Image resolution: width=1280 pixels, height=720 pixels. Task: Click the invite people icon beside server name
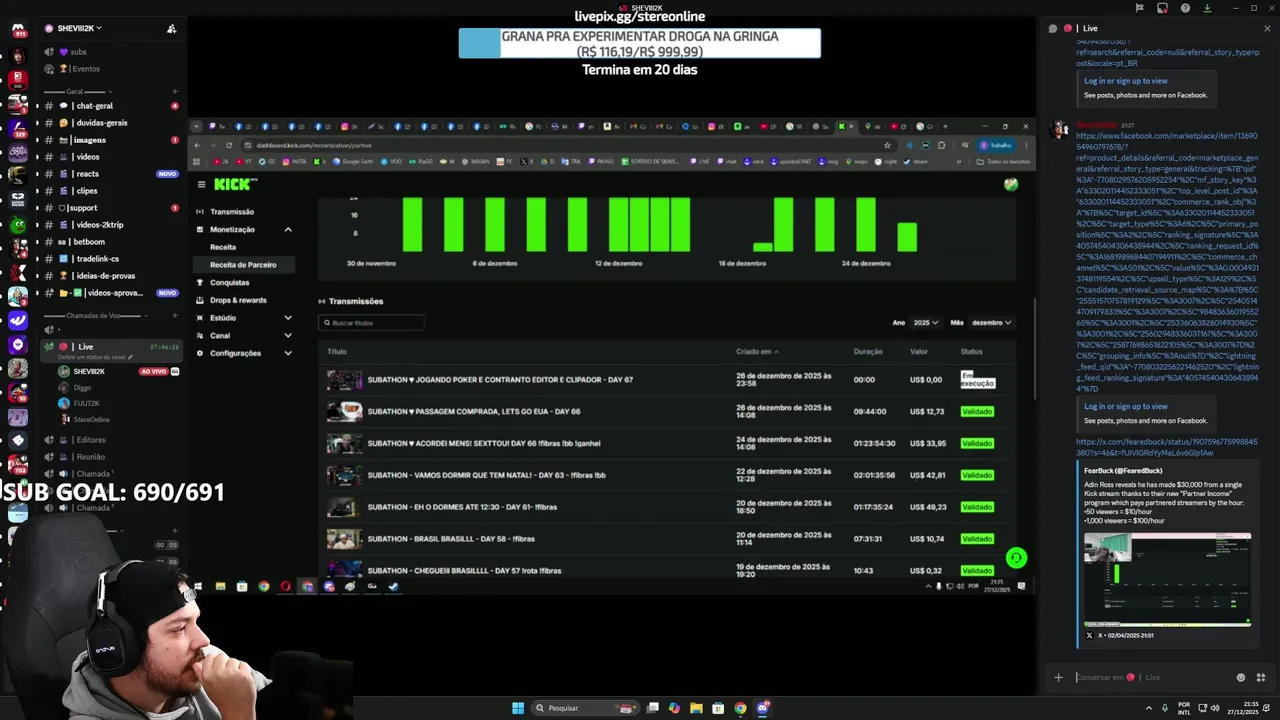pos(171,28)
